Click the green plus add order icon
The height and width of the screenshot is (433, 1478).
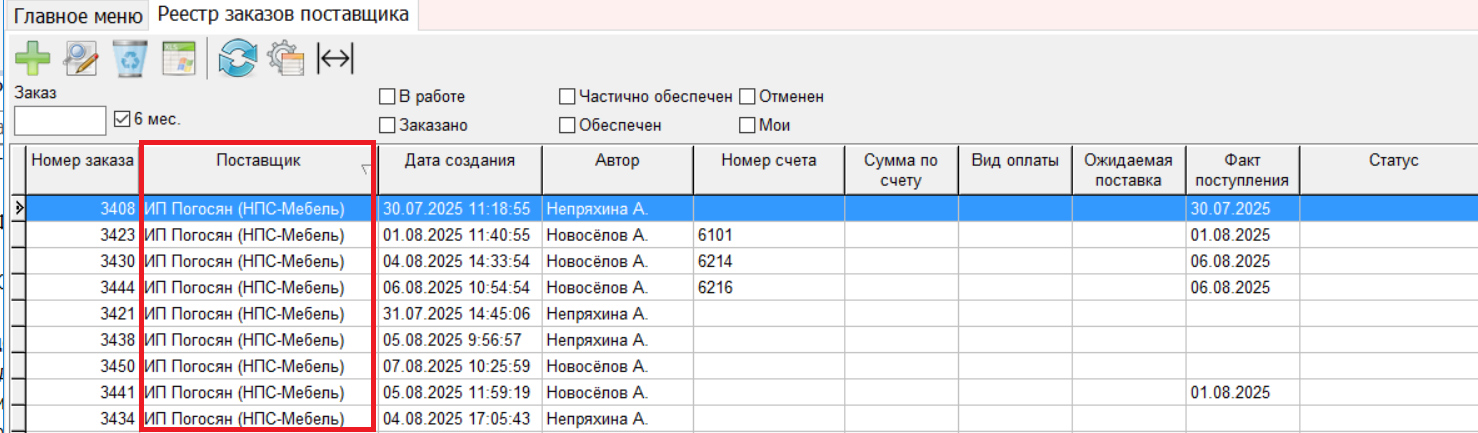[32, 58]
